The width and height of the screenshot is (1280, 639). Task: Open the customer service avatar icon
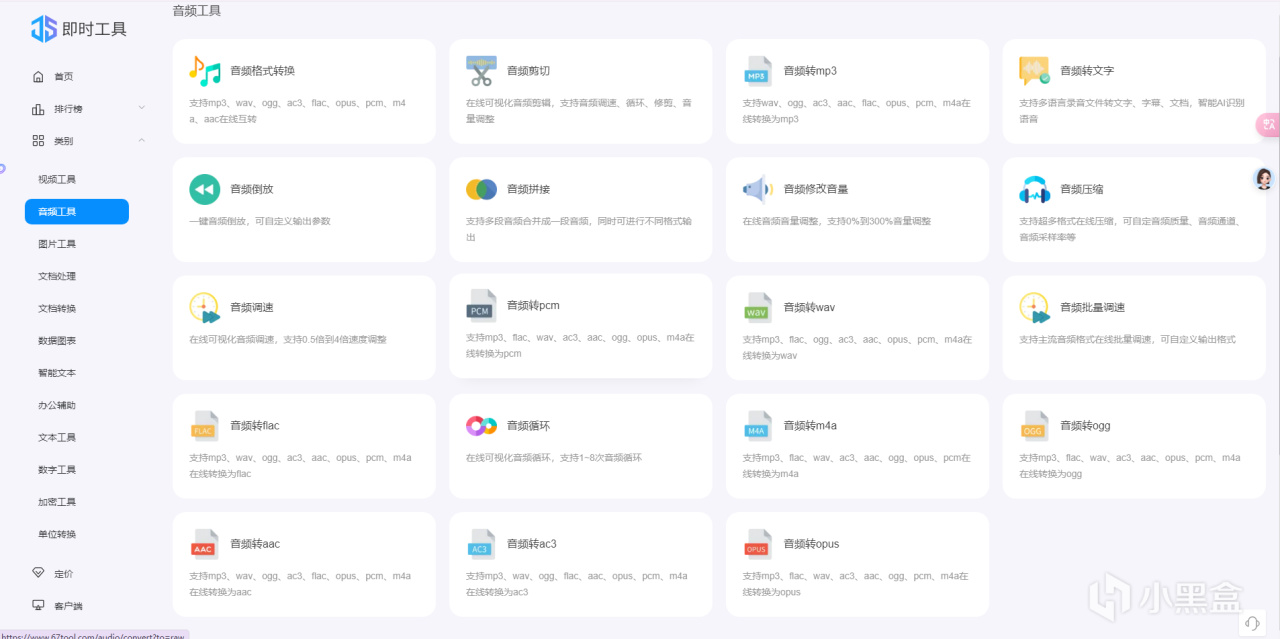[x=1264, y=179]
